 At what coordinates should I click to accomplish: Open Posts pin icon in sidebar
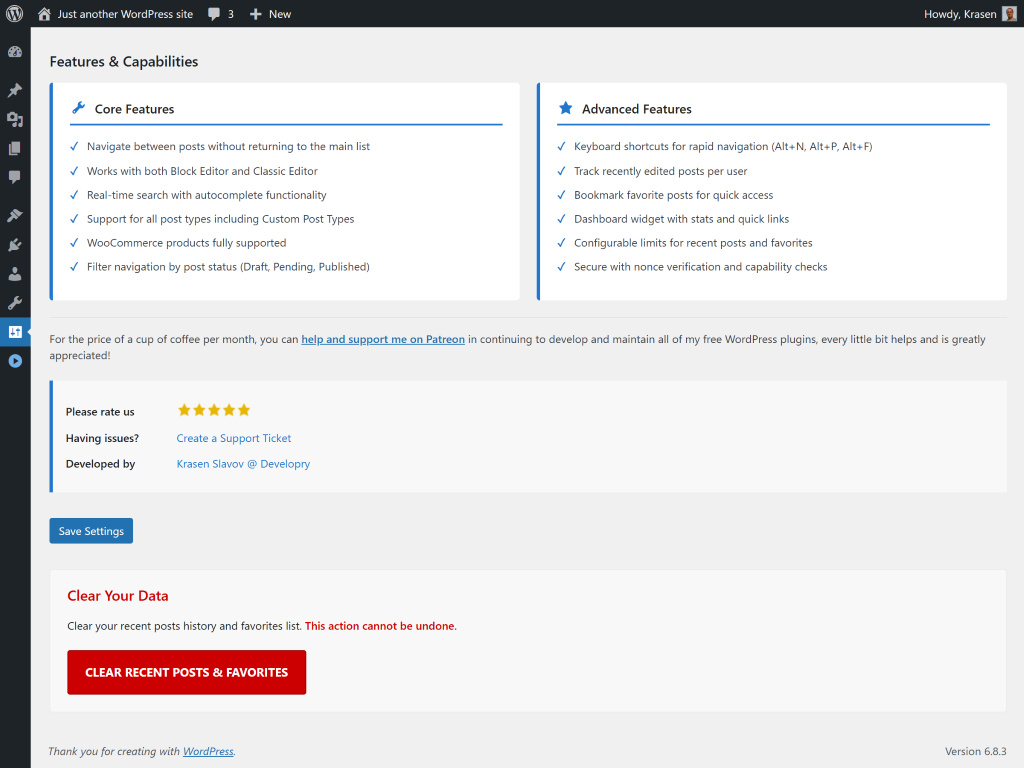pos(15,90)
